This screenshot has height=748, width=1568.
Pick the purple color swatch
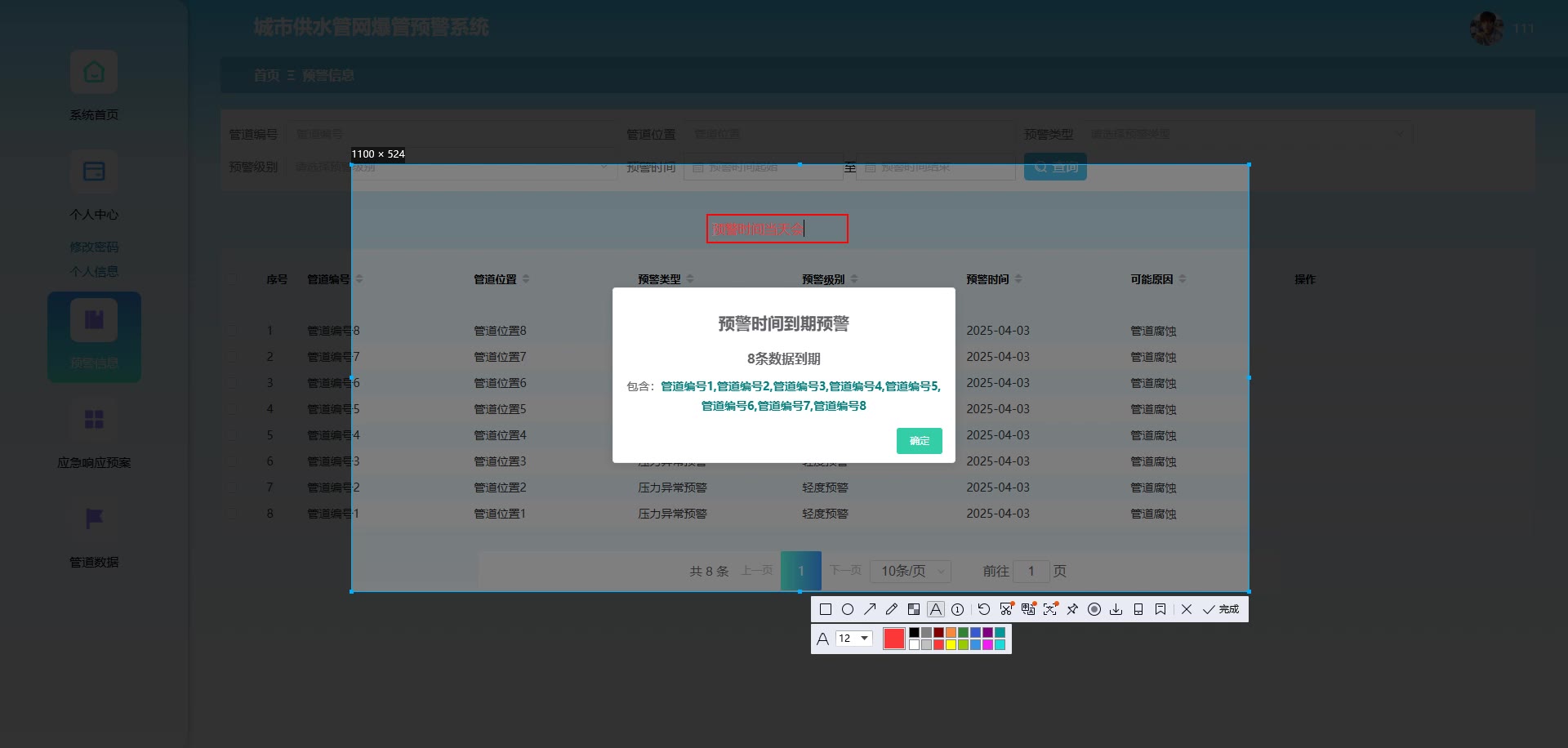[x=988, y=632]
